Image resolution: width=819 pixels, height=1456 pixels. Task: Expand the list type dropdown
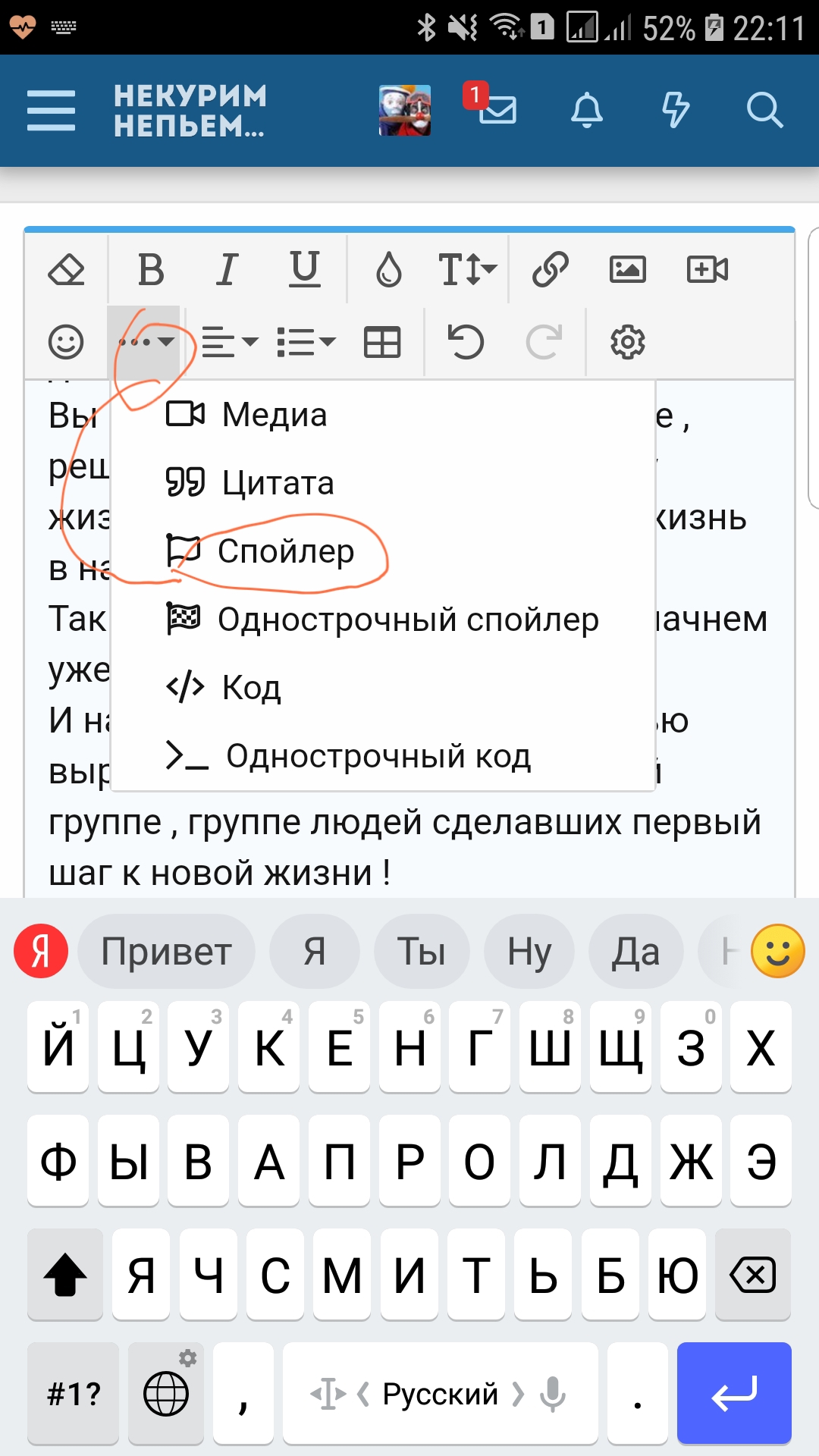306,342
